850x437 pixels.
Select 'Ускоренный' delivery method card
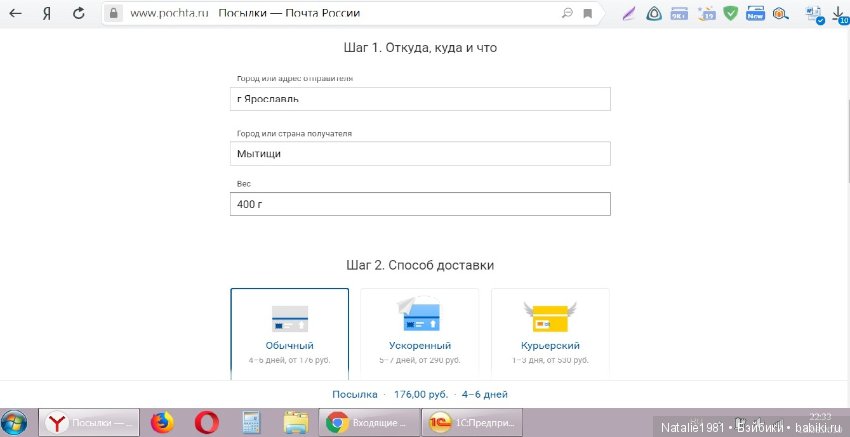click(420, 334)
